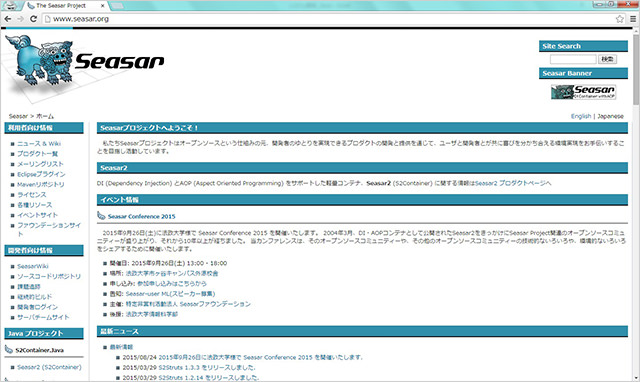Viewport: 640px width, 382px height.
Task: Open SeasarWiki in the sidebar
Action: click(x=33, y=266)
